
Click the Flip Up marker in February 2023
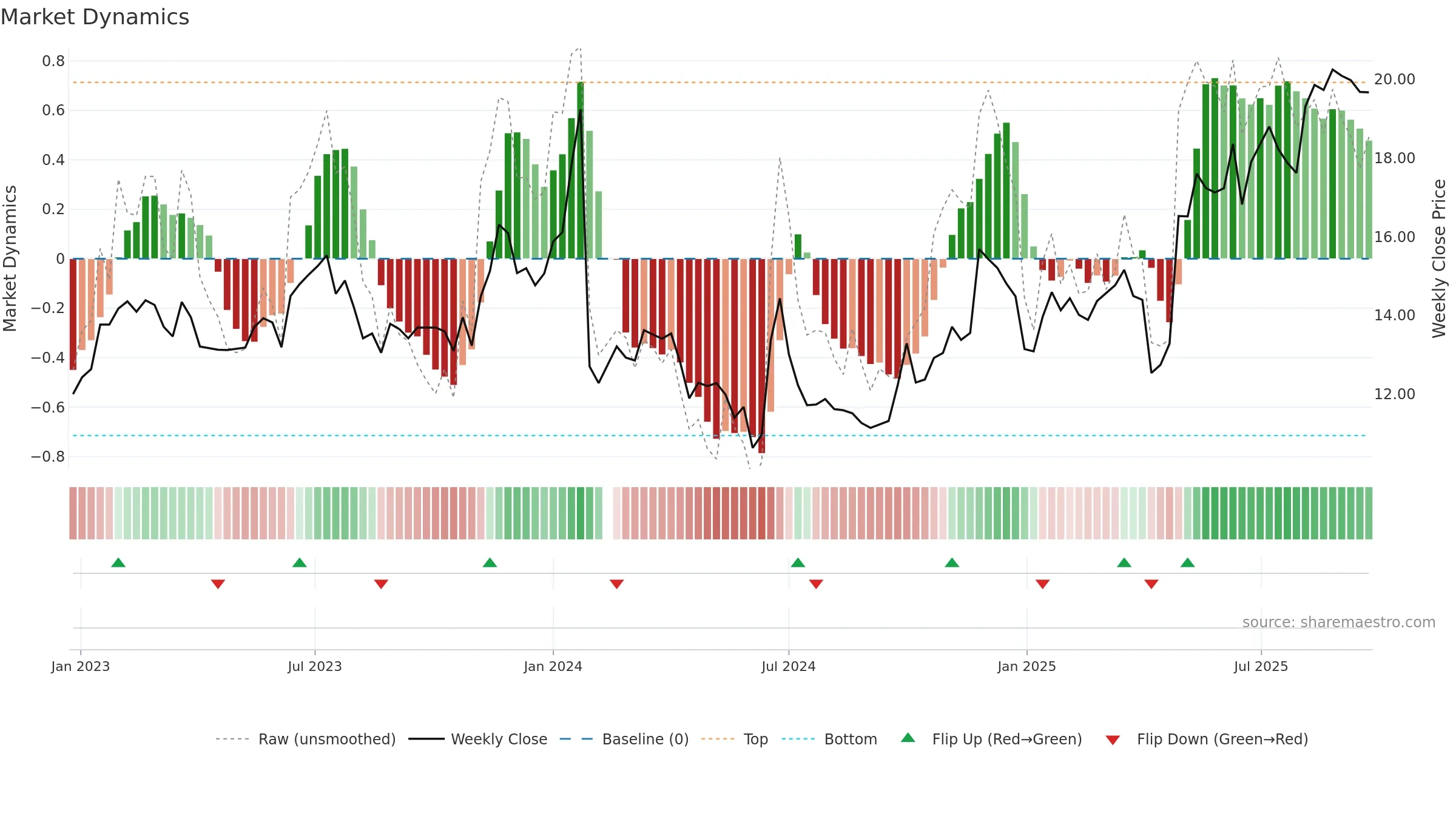click(x=118, y=563)
